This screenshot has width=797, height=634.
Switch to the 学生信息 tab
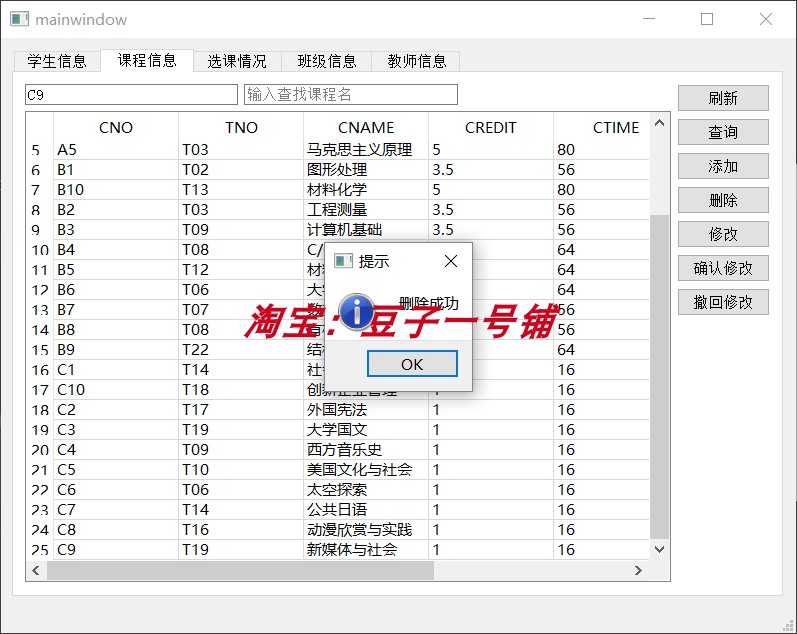tap(56, 61)
